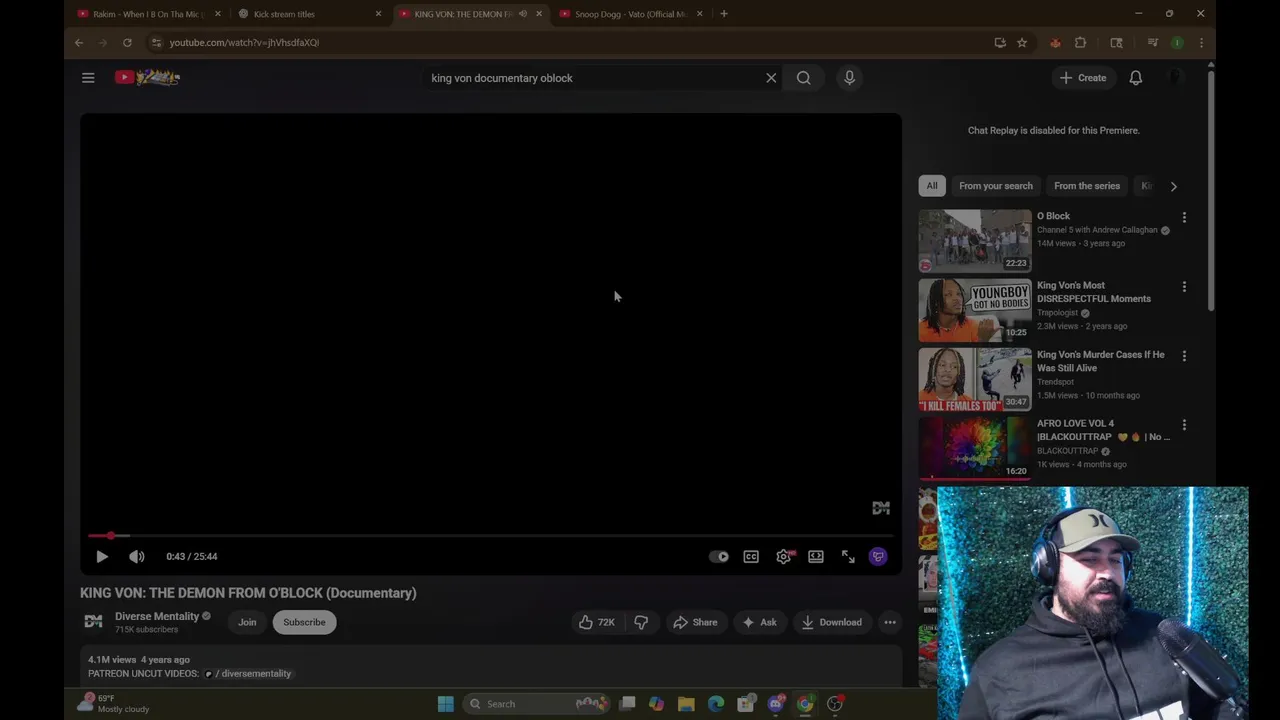Seek on the video progress bar
1280x720 pixels.
(x=490, y=536)
